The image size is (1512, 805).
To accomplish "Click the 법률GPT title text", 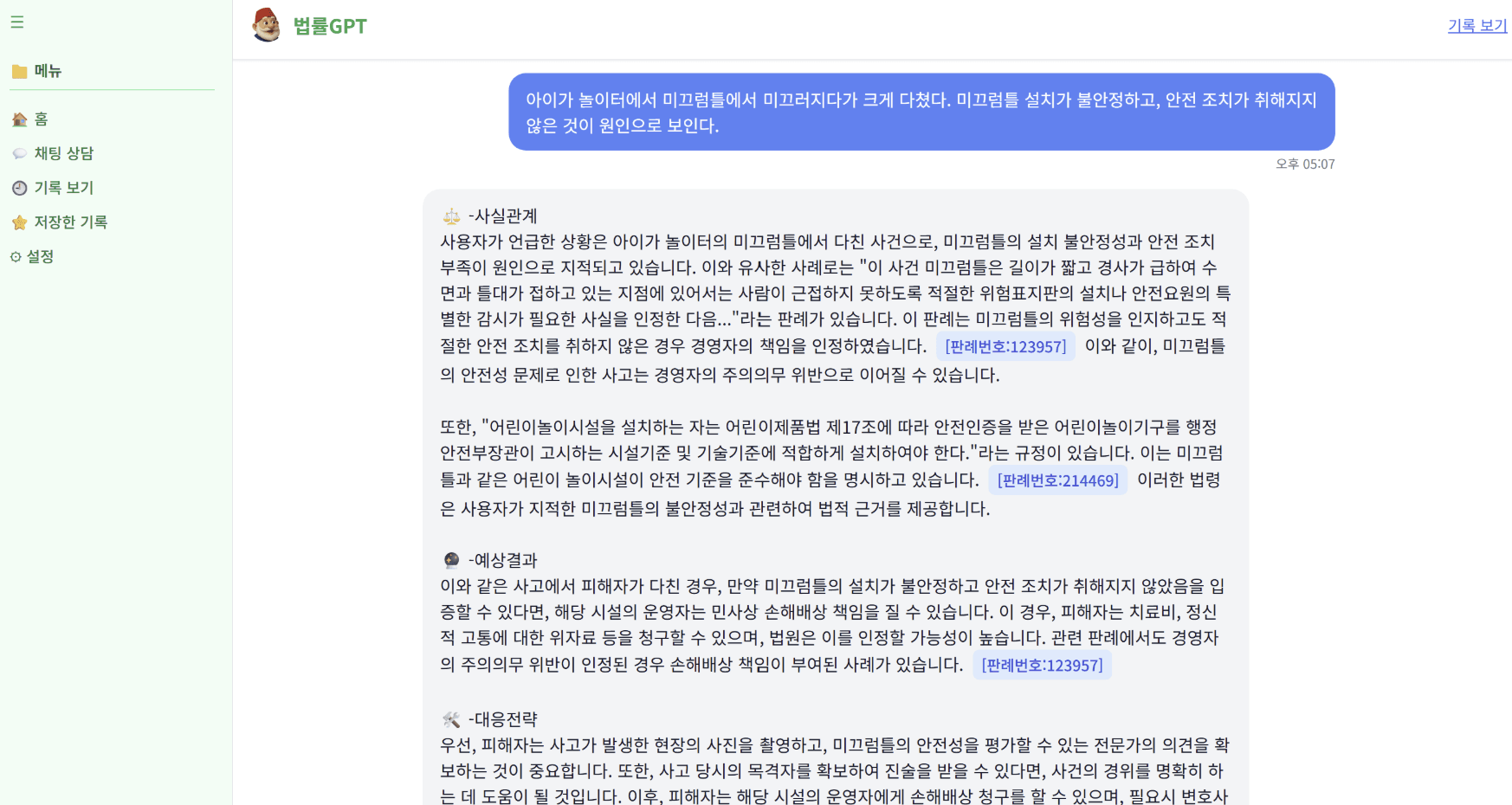I will (x=330, y=26).
